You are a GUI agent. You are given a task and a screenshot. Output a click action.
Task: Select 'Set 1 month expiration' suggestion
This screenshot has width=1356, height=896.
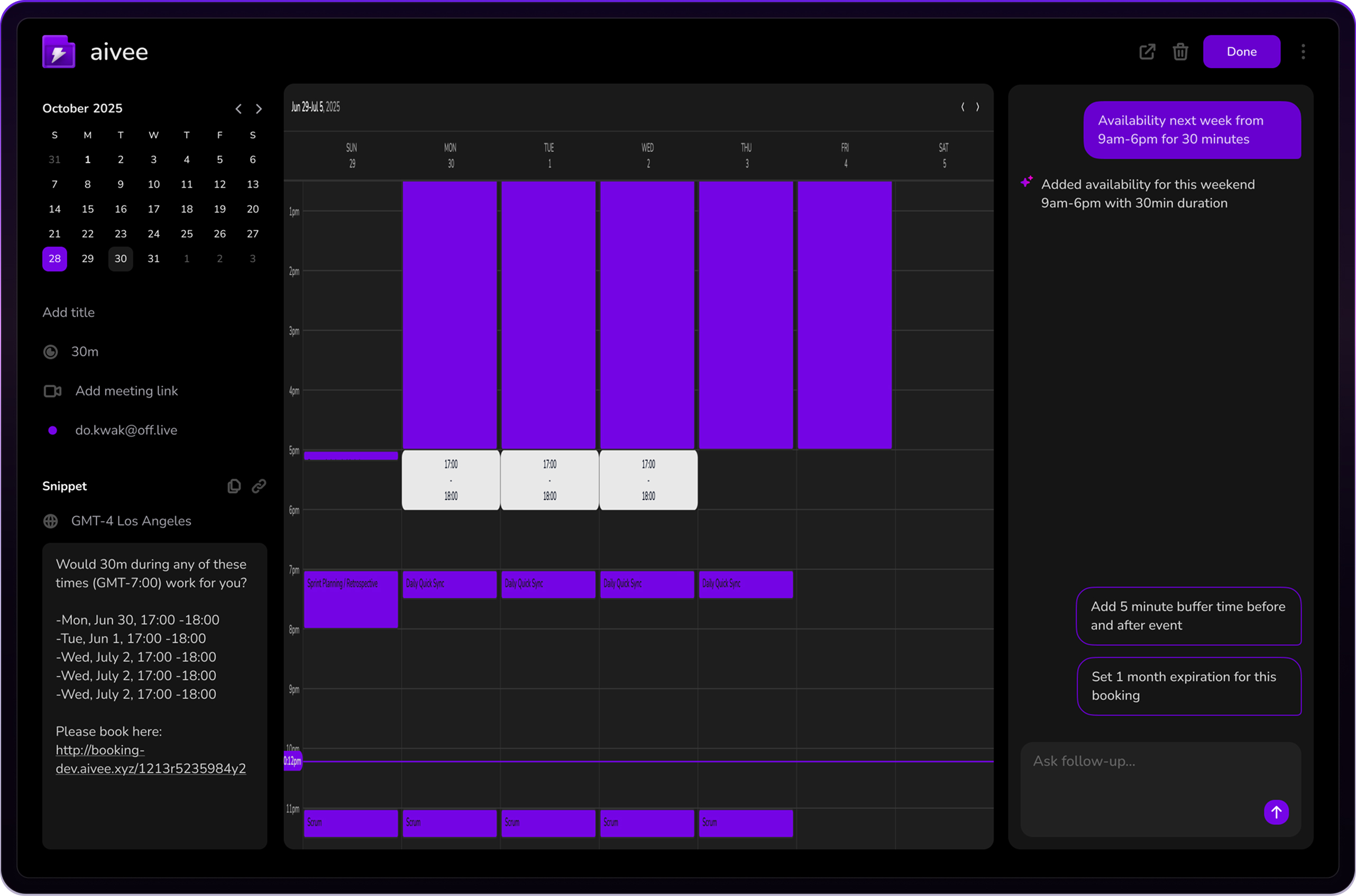coord(1189,685)
